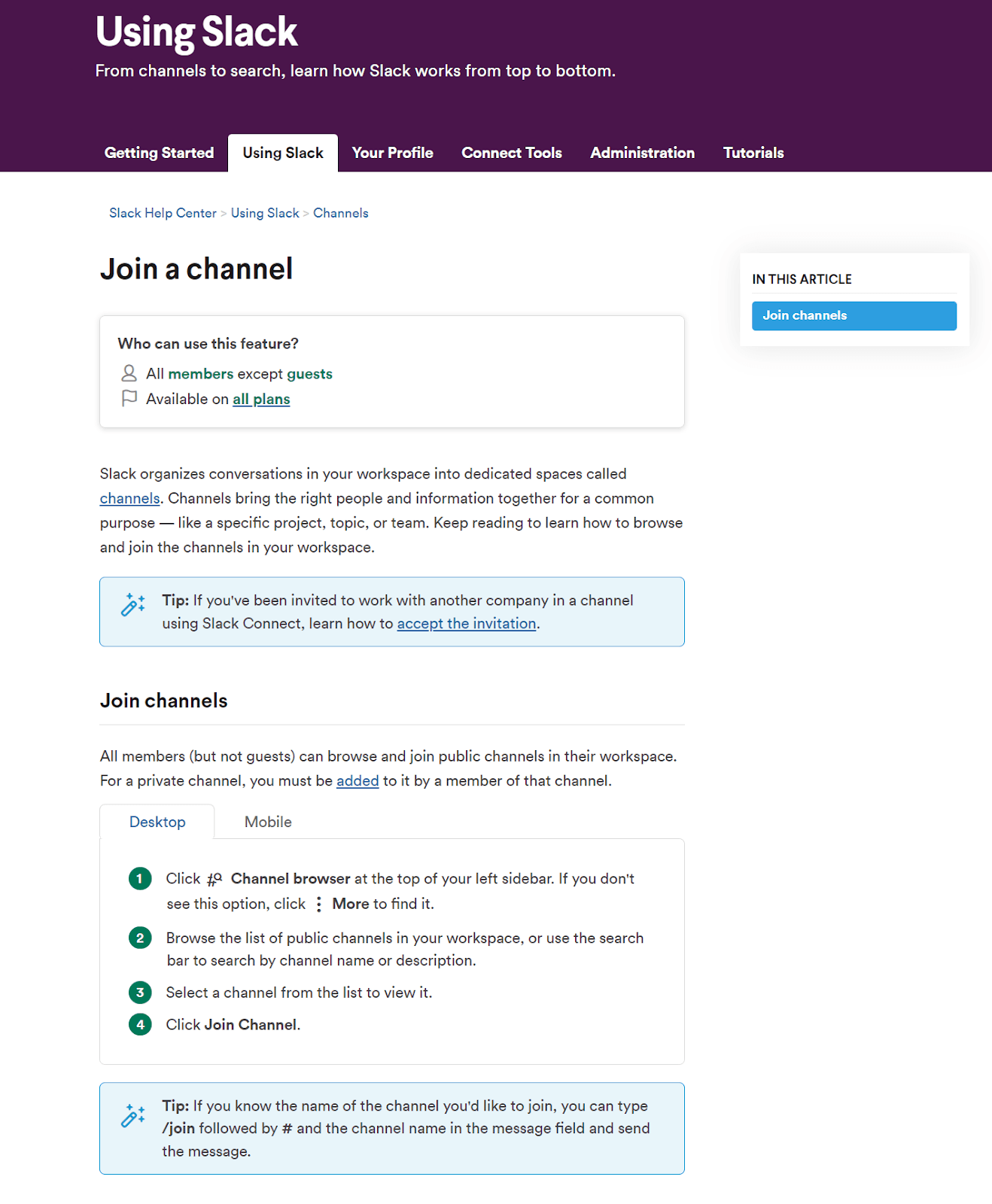Go to the Tutorials tab
The height and width of the screenshot is (1204, 992).
coord(753,153)
